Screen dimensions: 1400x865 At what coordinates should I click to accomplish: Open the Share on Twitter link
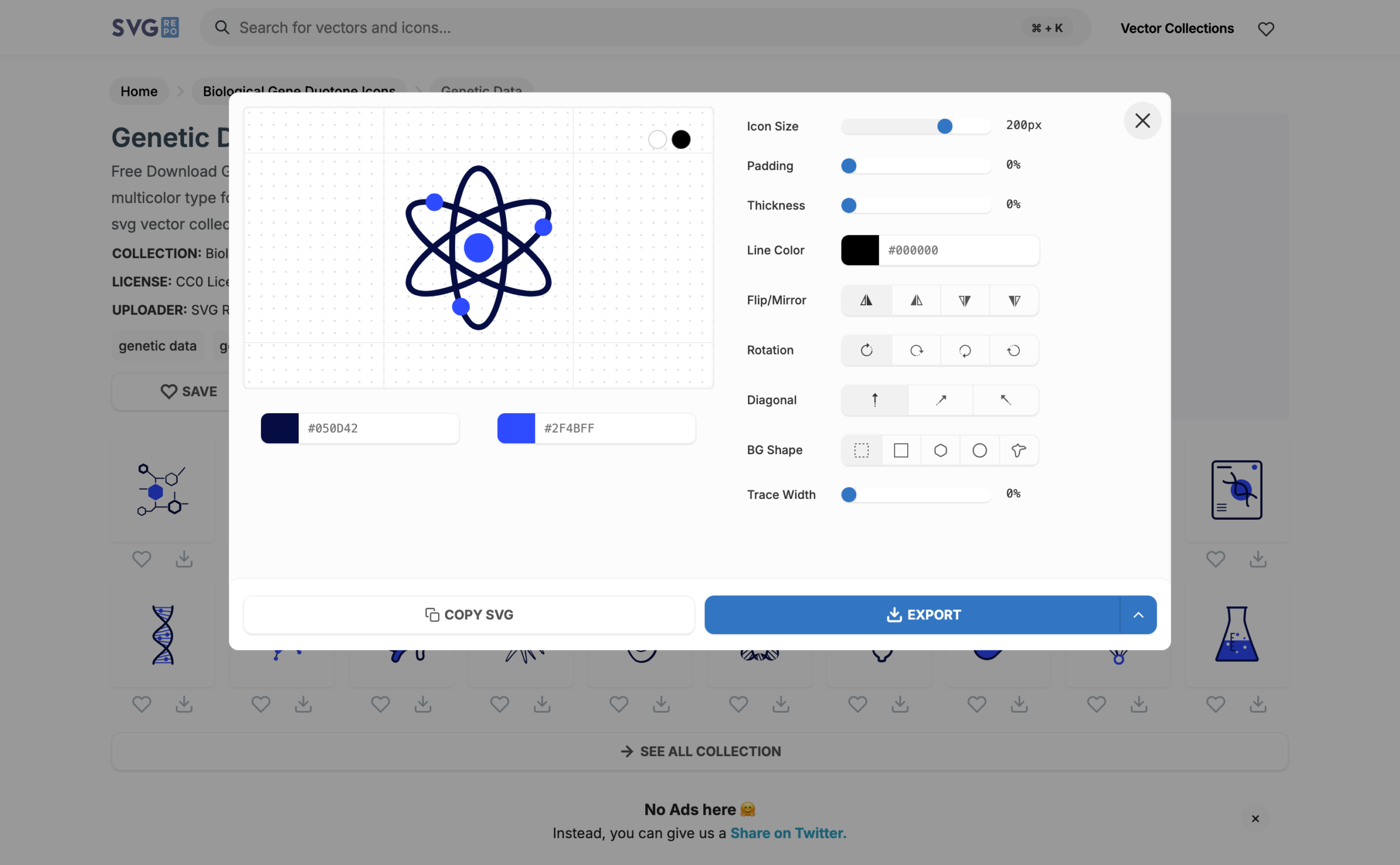coord(789,833)
